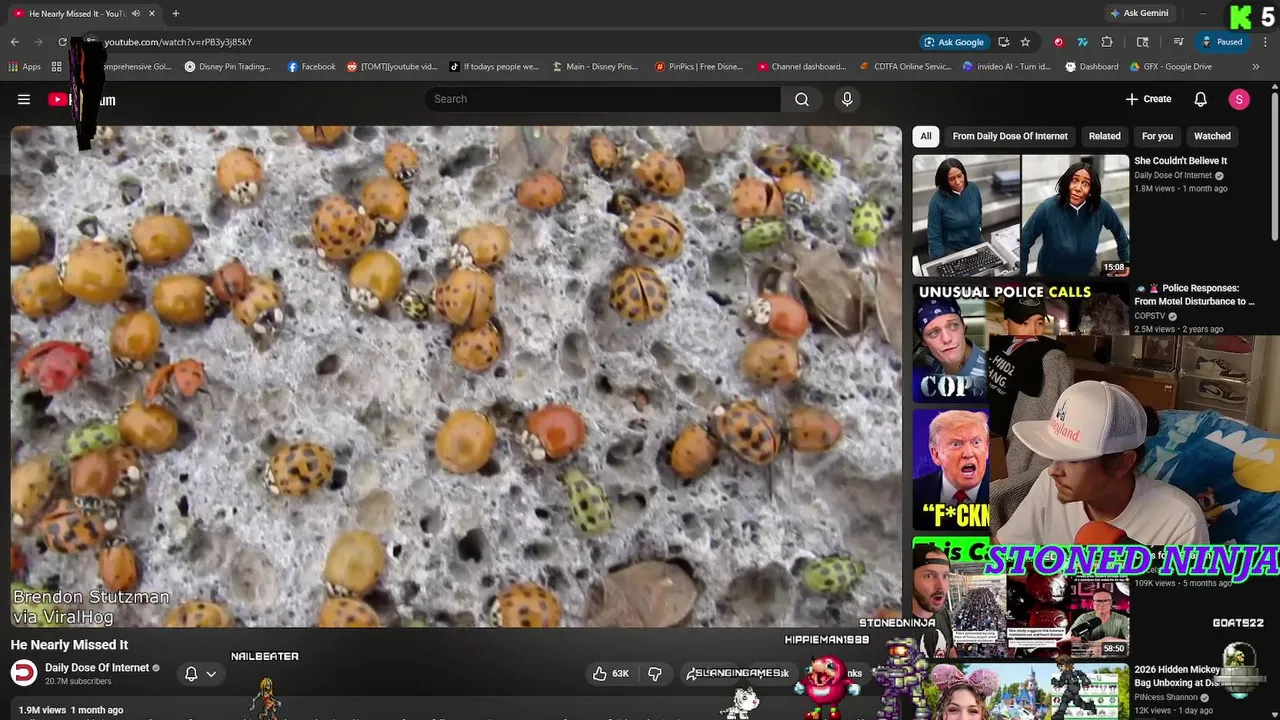Switch to He Nearly Missed It tab
This screenshot has height=720, width=1280.
85,13
